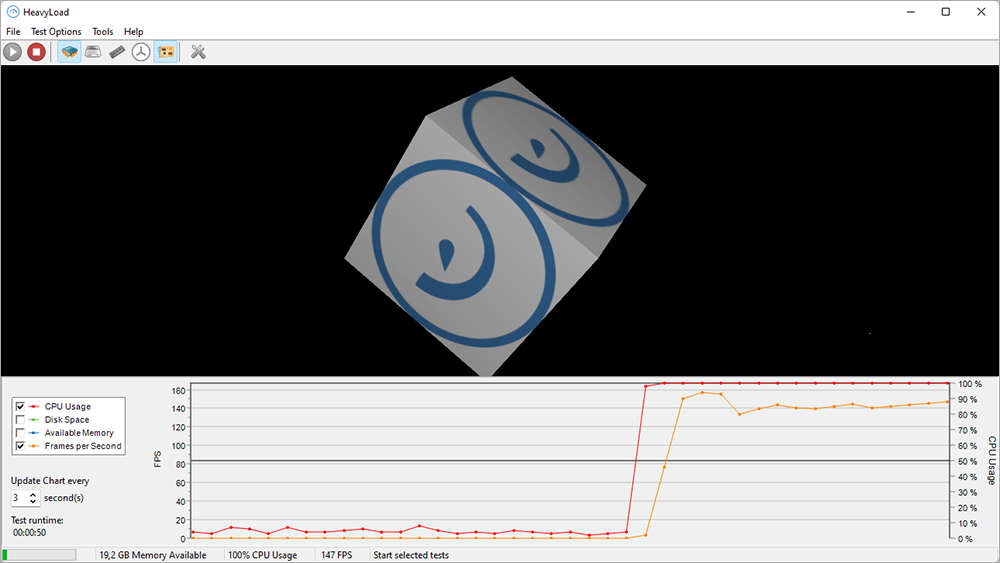The image size is (1000, 563).
Task: Enable the write temp file disk test
Action: (x=93, y=52)
